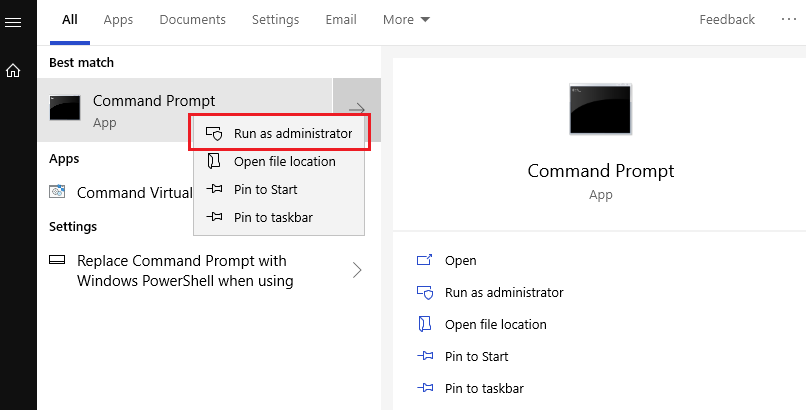Click Run as administrator in right panel
The width and height of the screenshot is (806, 410).
[x=503, y=292]
